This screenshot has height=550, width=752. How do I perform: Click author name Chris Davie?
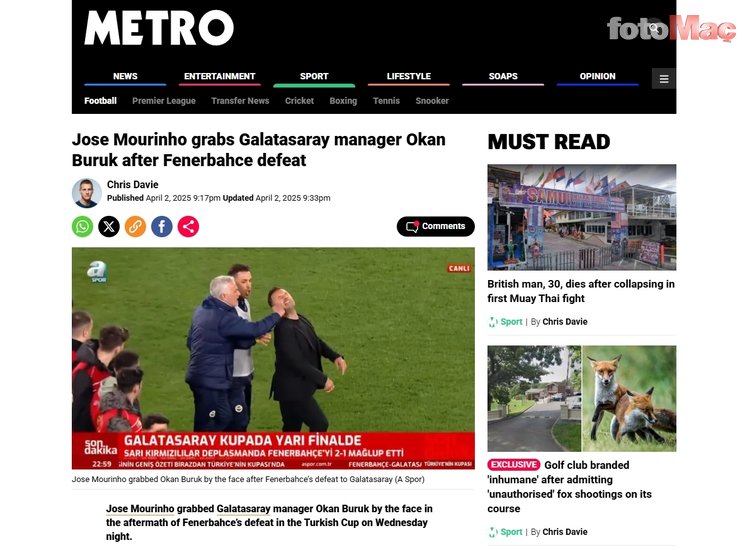click(x=132, y=185)
